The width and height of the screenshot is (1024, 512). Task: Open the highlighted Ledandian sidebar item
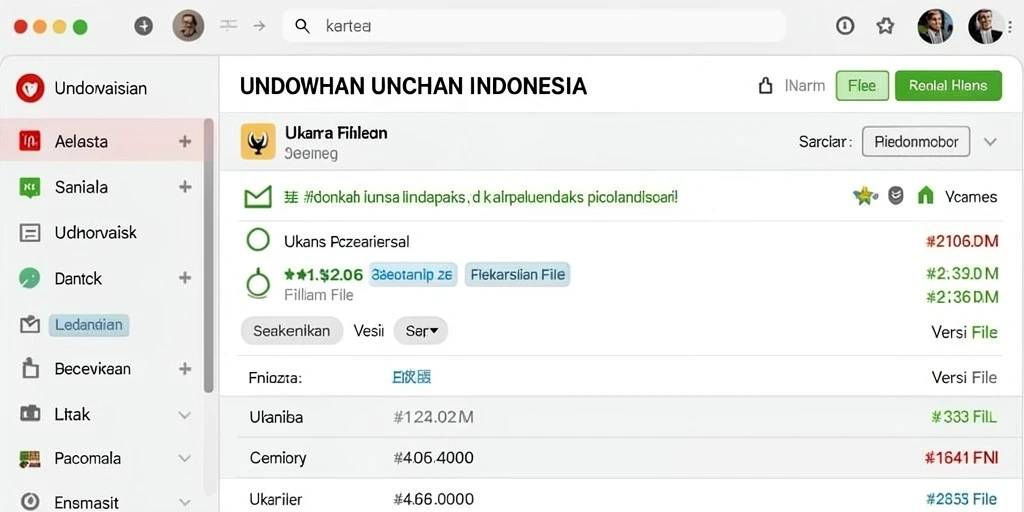click(89, 325)
